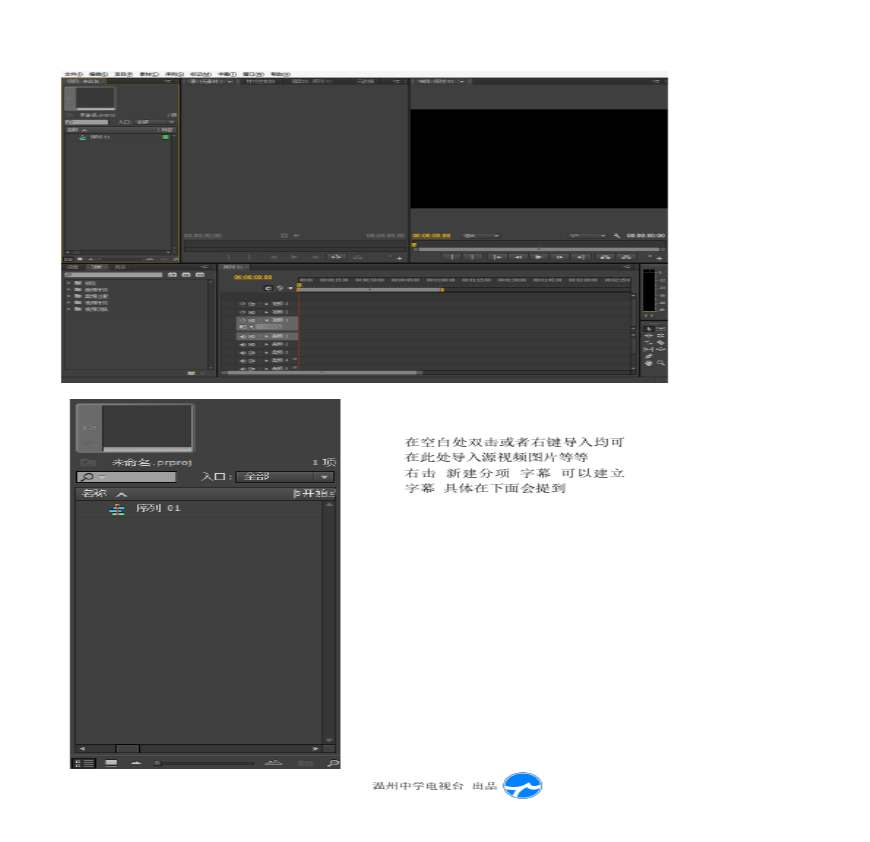Click the Play button in program monitor
The image size is (870, 842).
coord(538,257)
